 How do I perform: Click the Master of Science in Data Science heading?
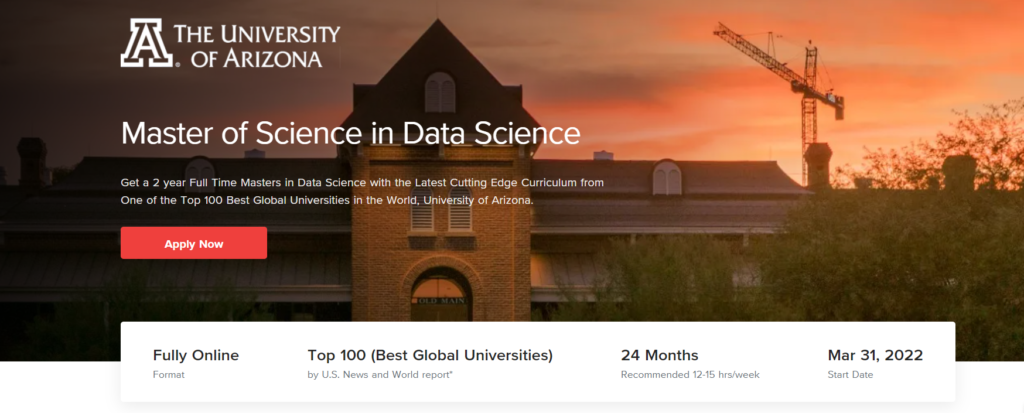[x=350, y=133]
